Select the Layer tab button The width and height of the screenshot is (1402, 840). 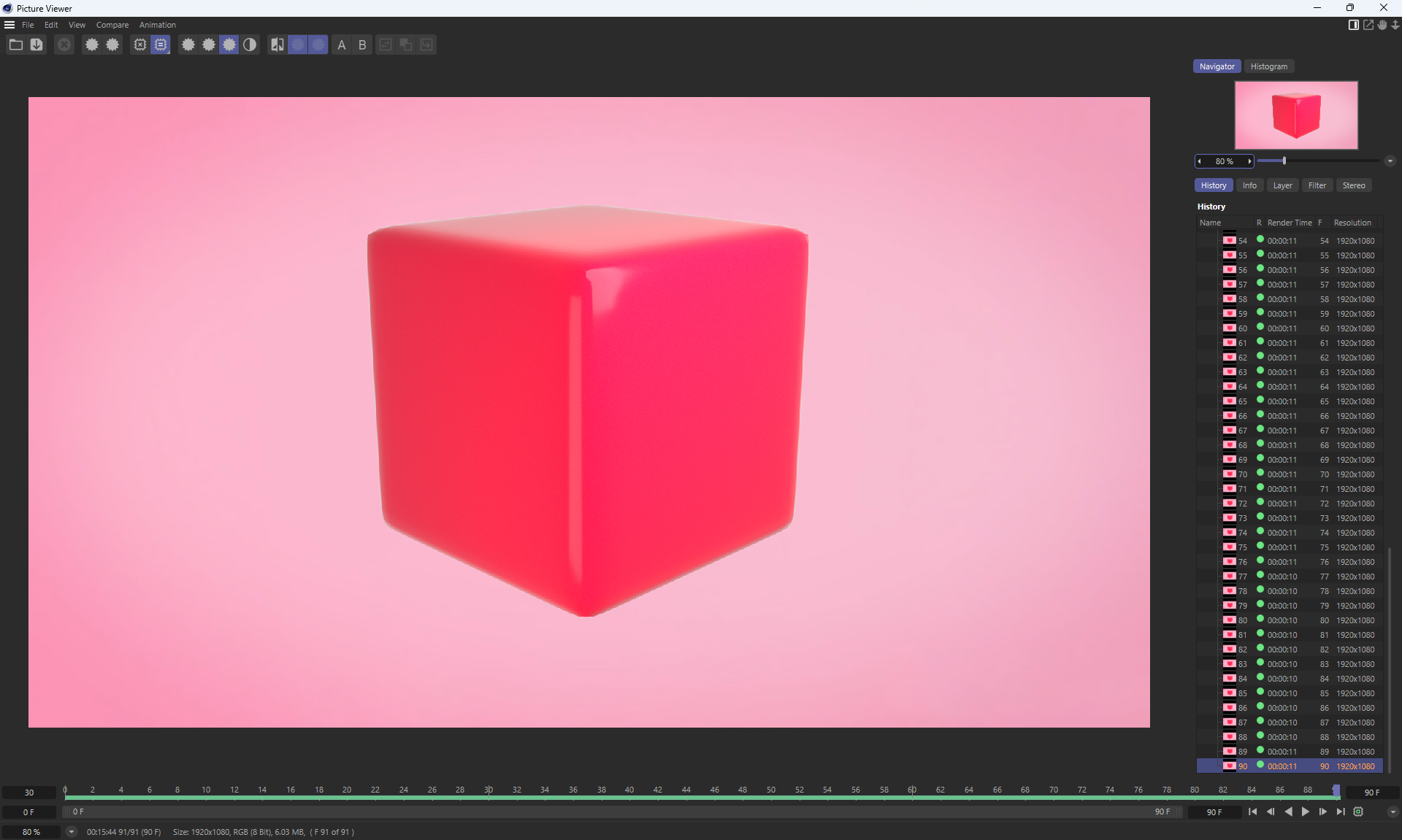point(1282,185)
